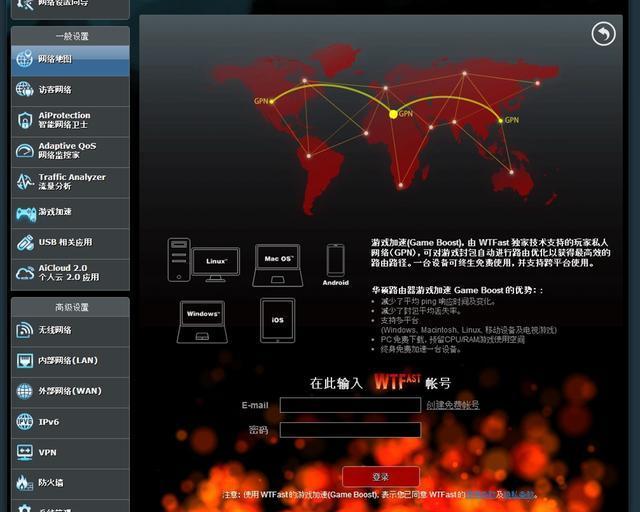The image size is (640, 512).
Task: Open USB 相关应用 page
Action: (x=70, y=243)
